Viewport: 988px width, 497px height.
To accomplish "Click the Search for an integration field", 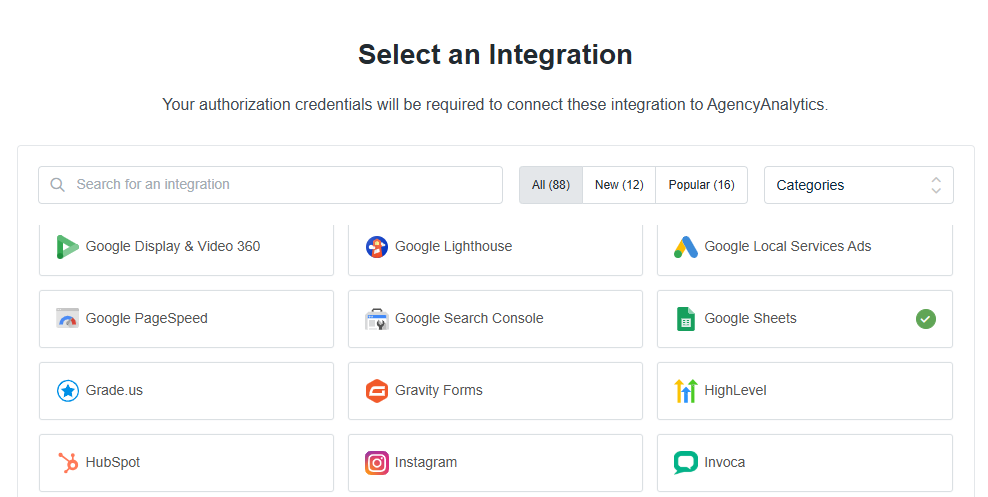I will click(270, 185).
